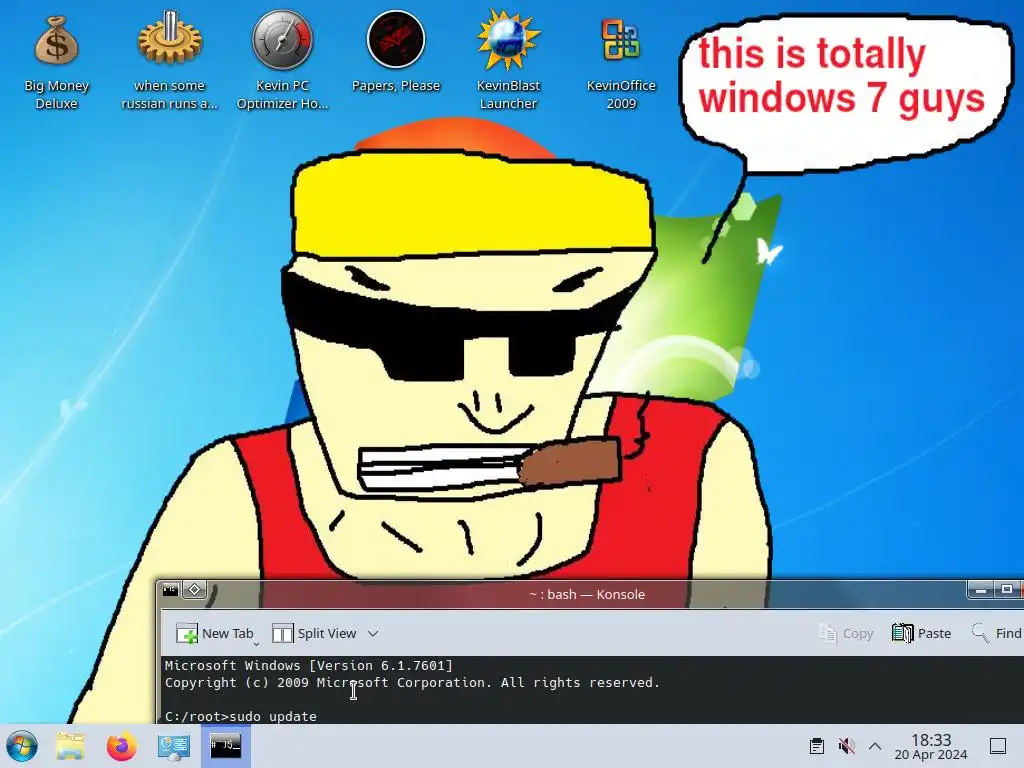Toggle Konsole keep-on-all-desktops pin icon
Screen dimensions: 1024x768
pos(195,590)
